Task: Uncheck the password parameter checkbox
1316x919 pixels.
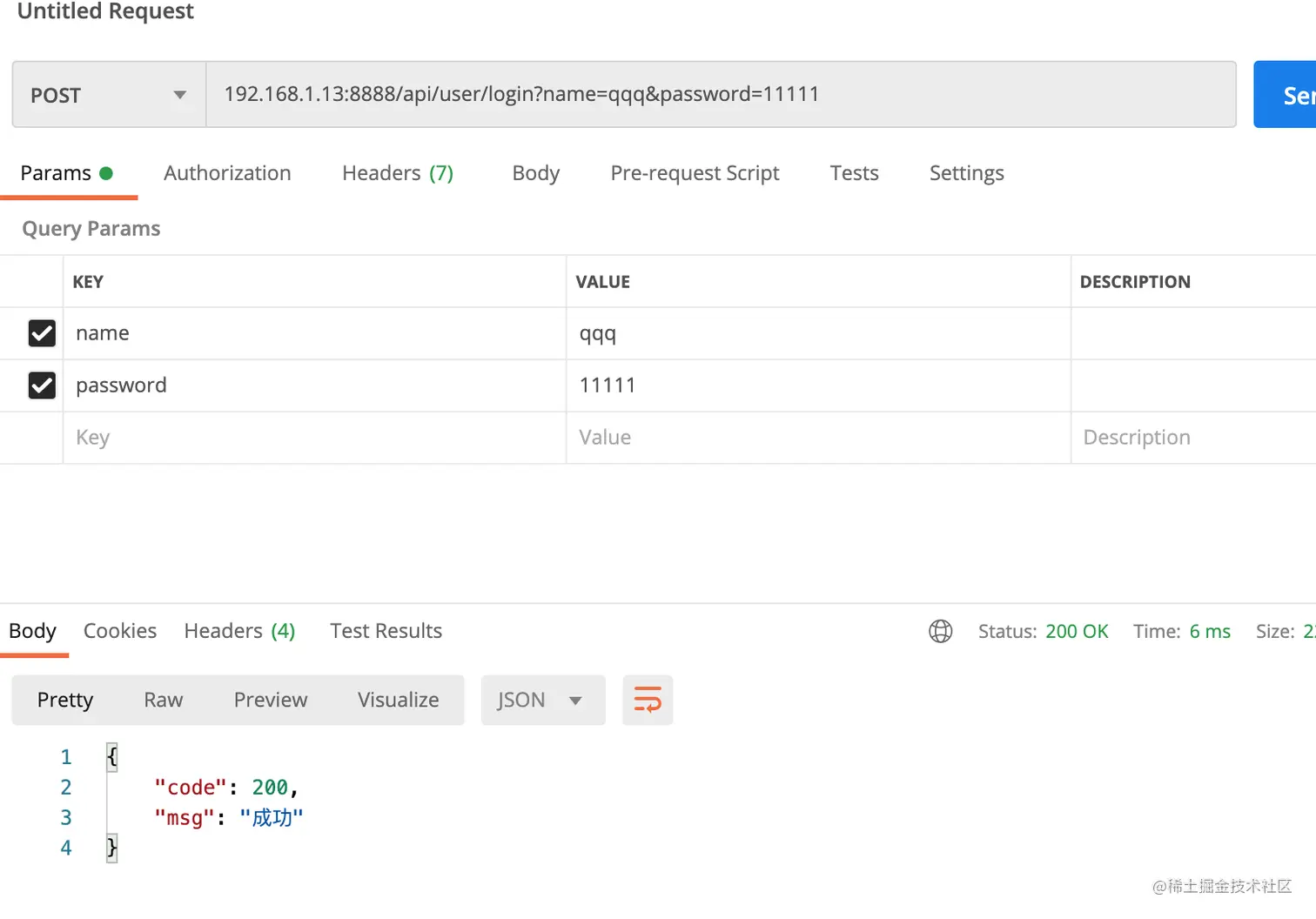Action: pos(42,386)
